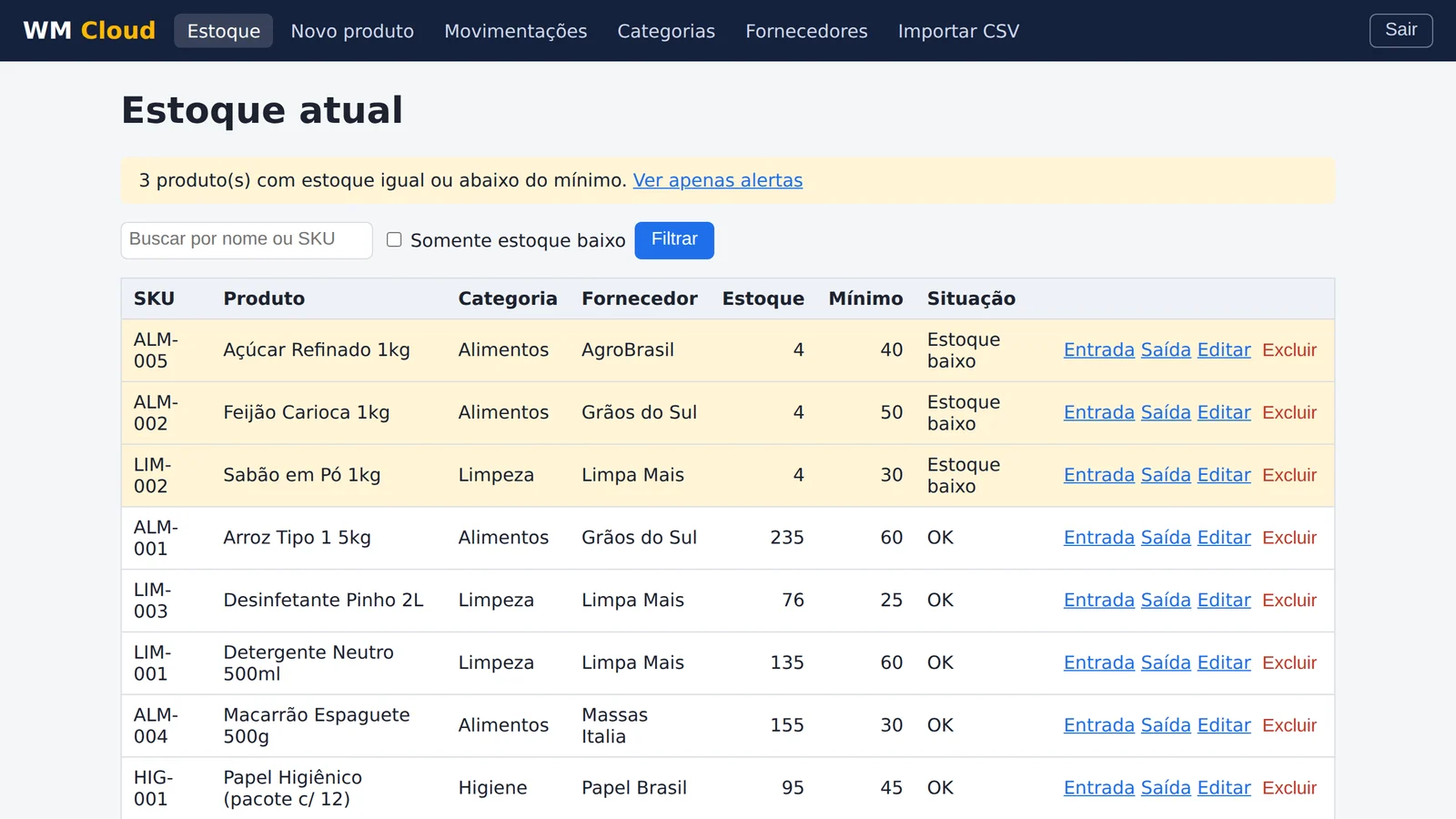Click Editar for Desinfetante Pinho 2L

pyautogui.click(x=1224, y=601)
